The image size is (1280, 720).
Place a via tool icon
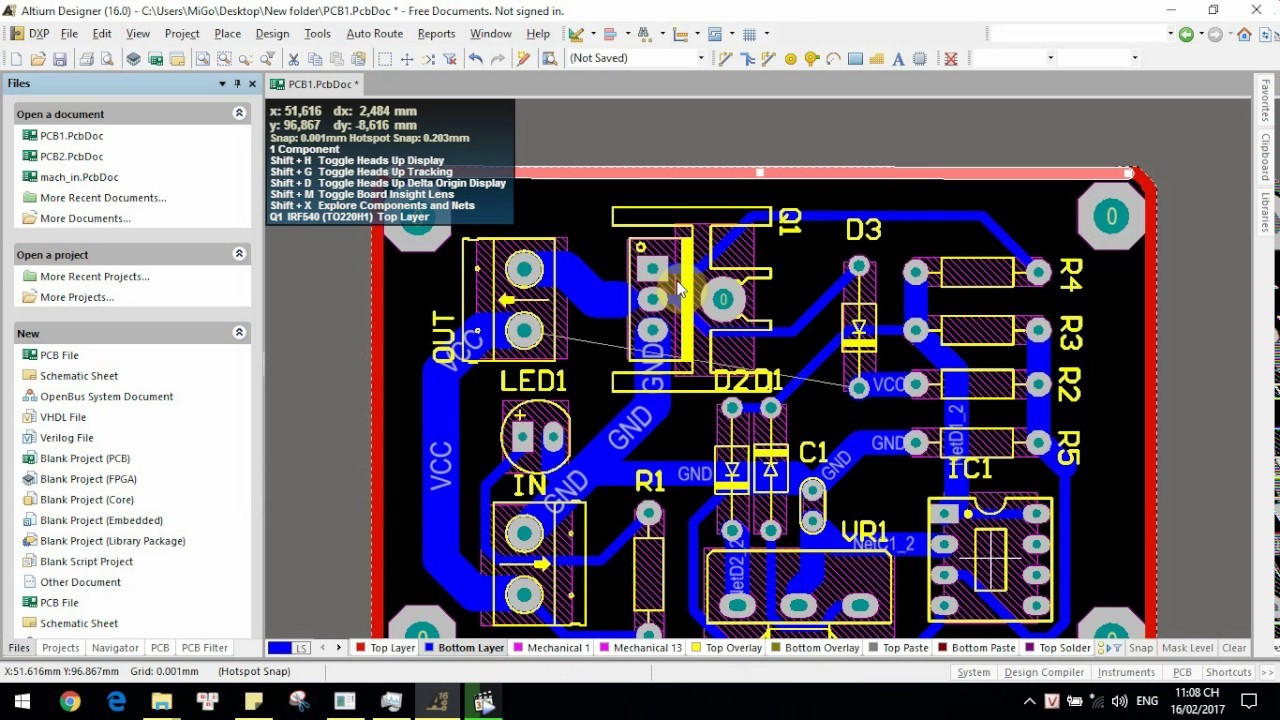[812, 59]
